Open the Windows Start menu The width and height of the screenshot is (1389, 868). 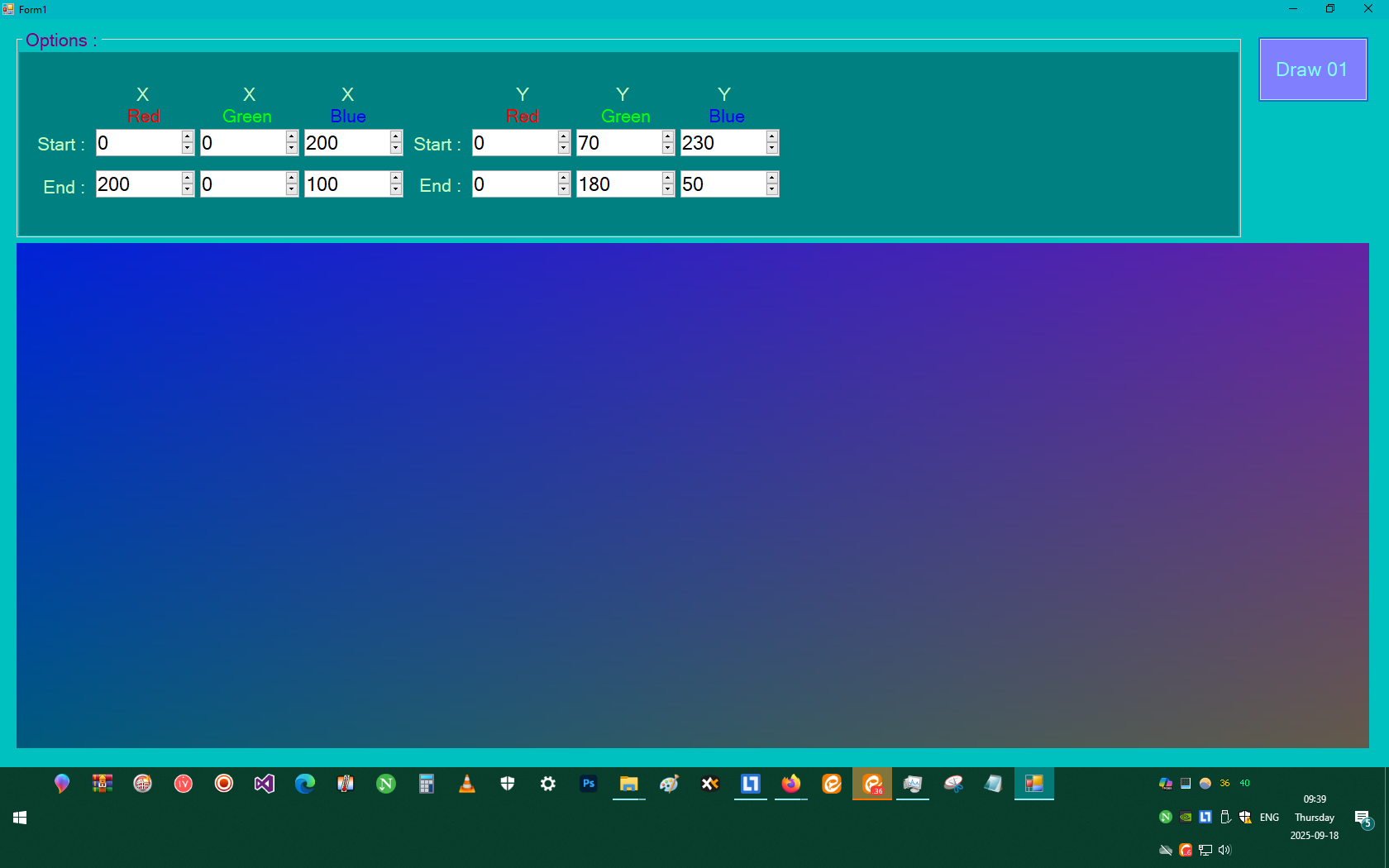(x=20, y=818)
